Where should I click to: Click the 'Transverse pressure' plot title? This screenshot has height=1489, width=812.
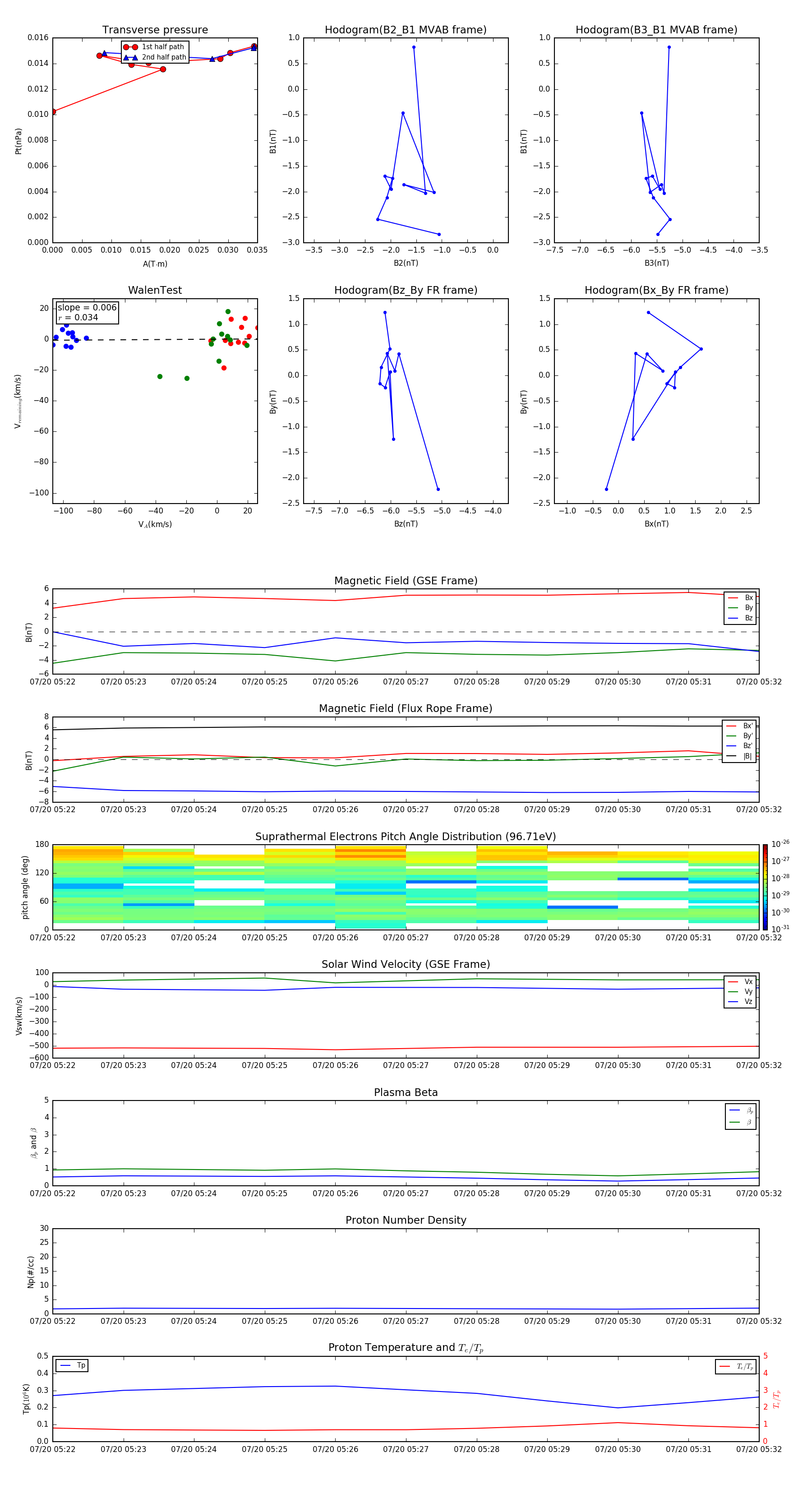pos(155,30)
